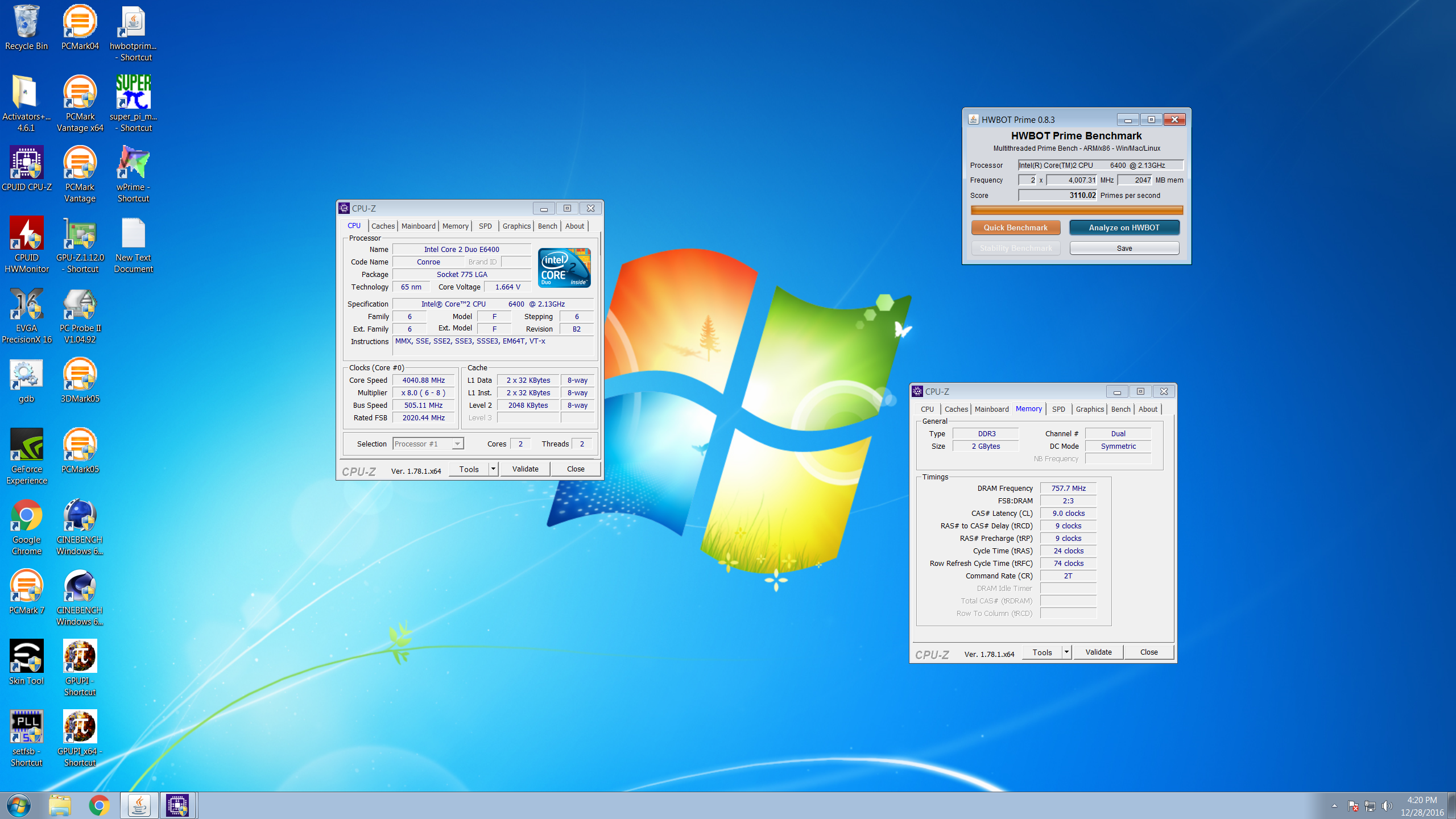Launch GPUPI shortcut desktop icon

pyautogui.click(x=80, y=668)
